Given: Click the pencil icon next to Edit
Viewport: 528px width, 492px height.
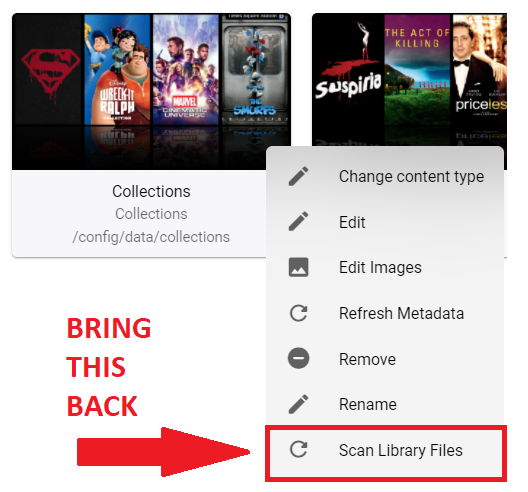Looking at the screenshot, I should [x=298, y=222].
